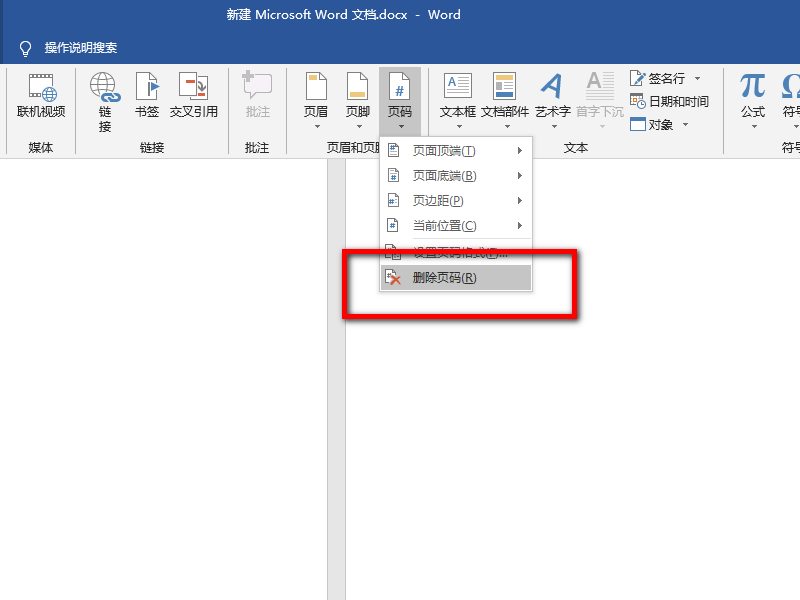Click the Signature Line (签名行) icon
Viewport: 800px width, 600px height.
click(x=638, y=78)
